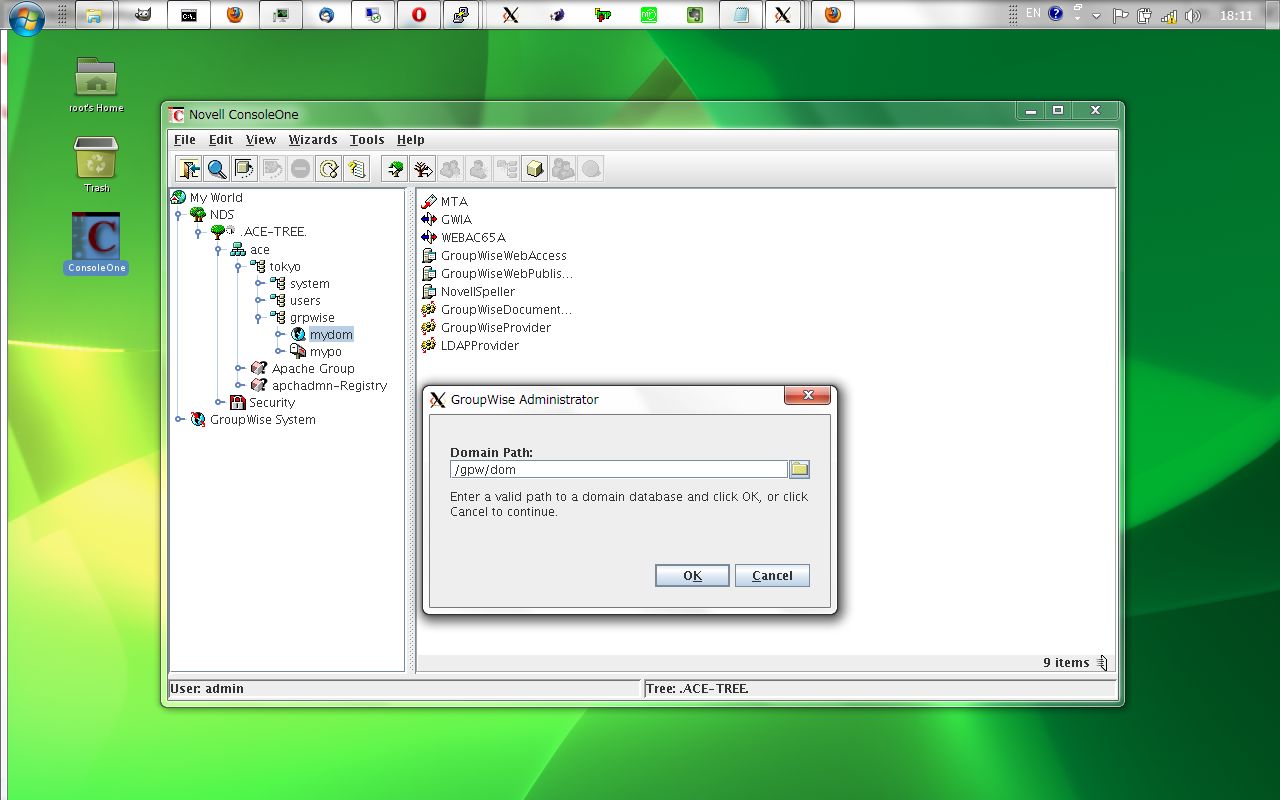Viewport: 1280px width, 800px height.
Task: Click the yellow cube toolbar icon
Action: pos(535,169)
